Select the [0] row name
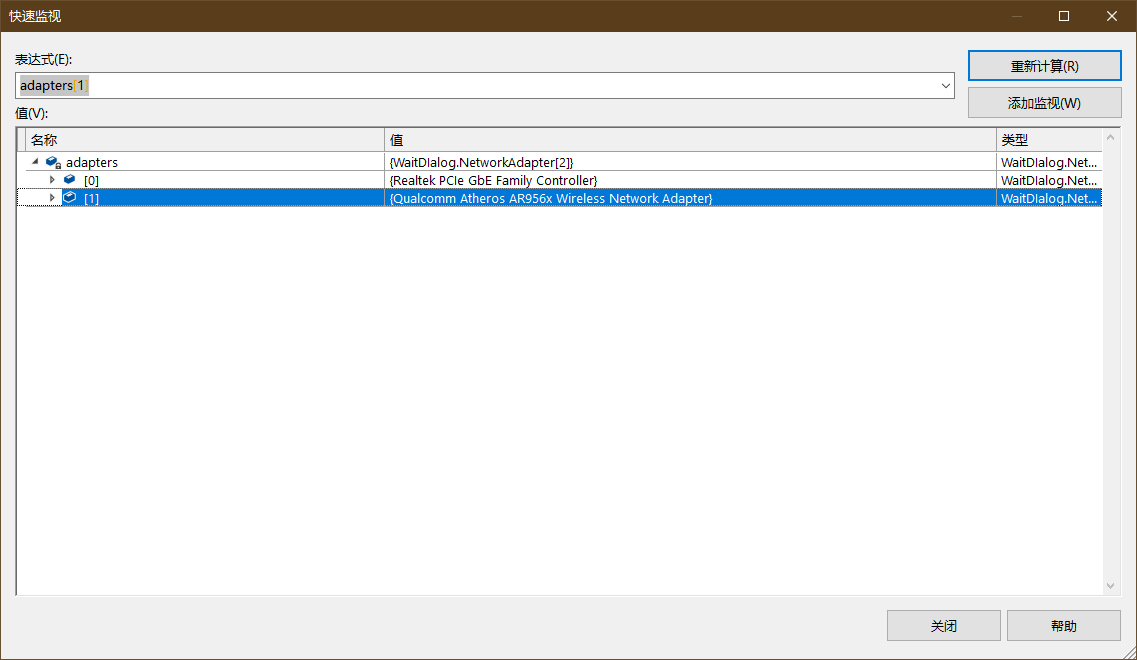1137x660 pixels. tap(91, 180)
